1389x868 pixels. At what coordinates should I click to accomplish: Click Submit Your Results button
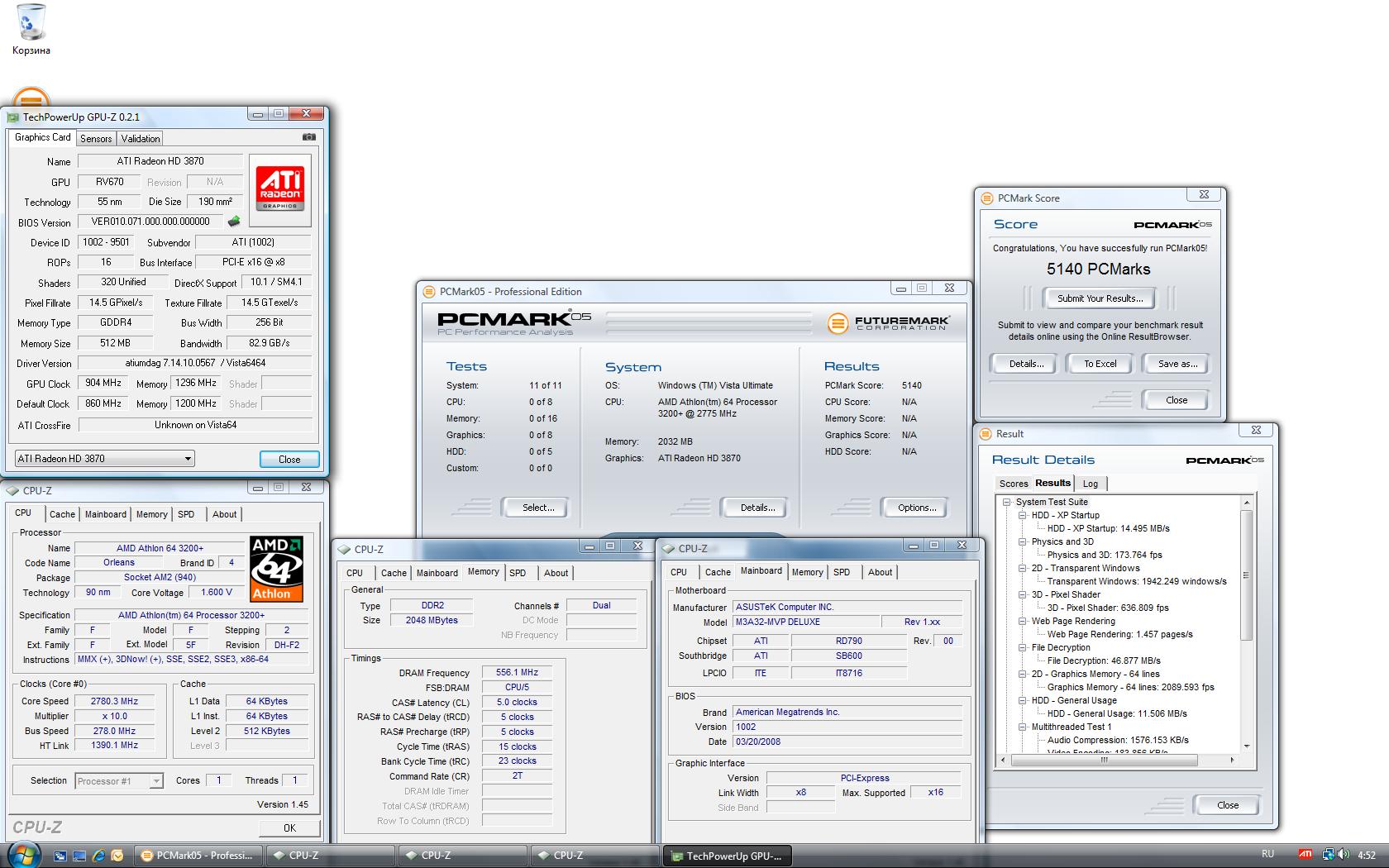[1100, 298]
